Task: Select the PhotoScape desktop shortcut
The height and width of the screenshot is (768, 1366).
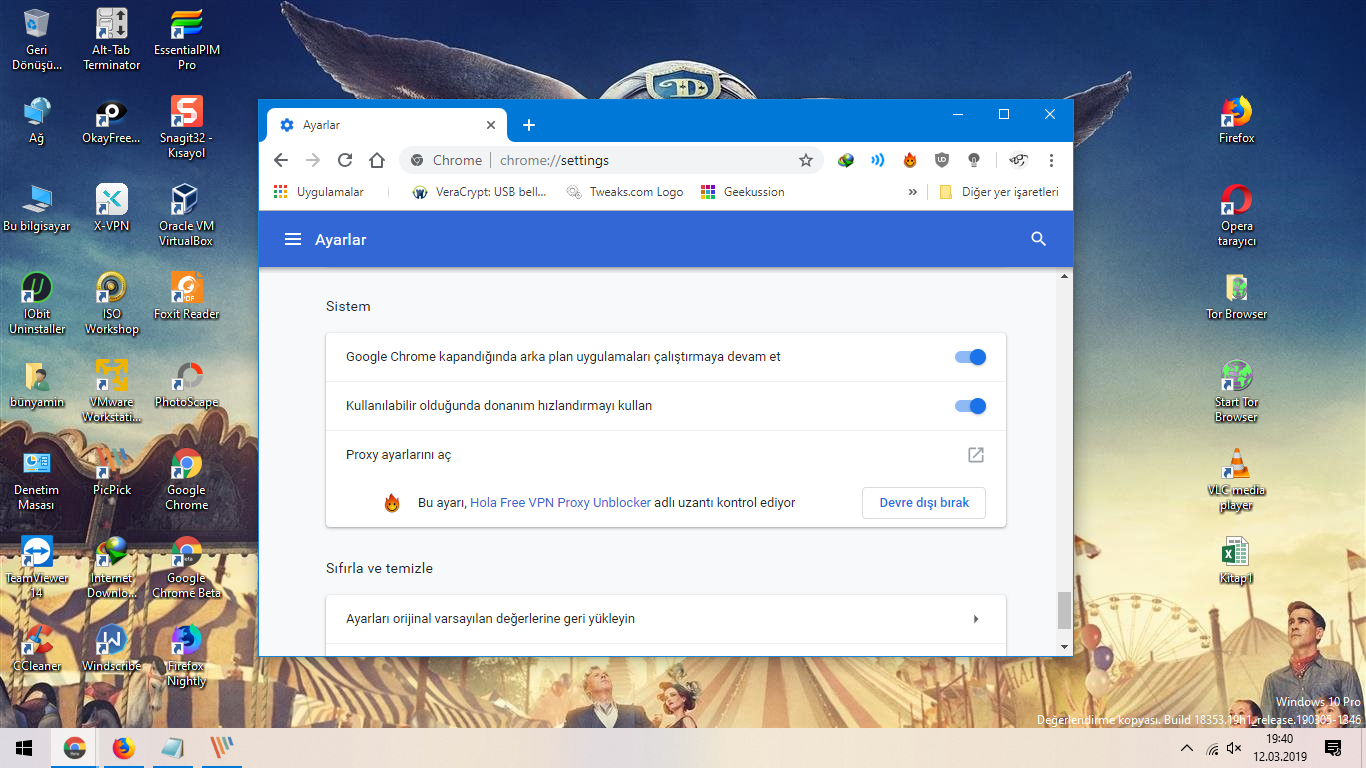Action: click(186, 384)
